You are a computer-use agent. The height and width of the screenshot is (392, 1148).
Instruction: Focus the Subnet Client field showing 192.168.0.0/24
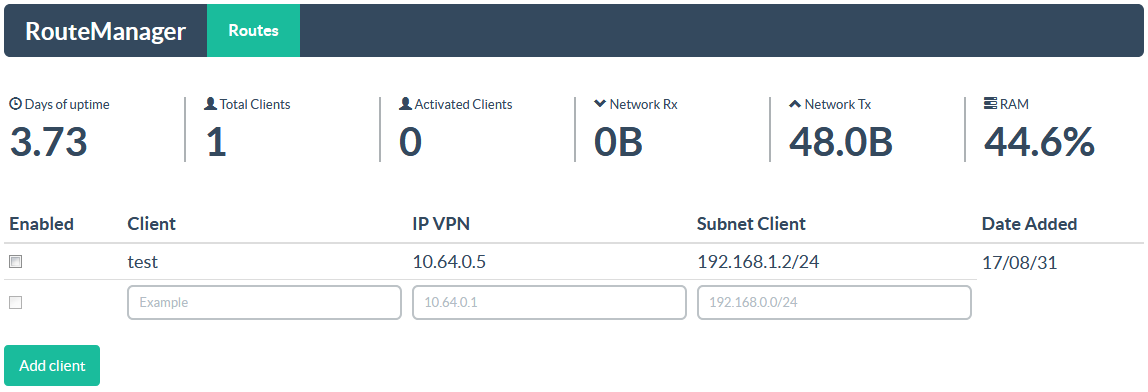(834, 303)
